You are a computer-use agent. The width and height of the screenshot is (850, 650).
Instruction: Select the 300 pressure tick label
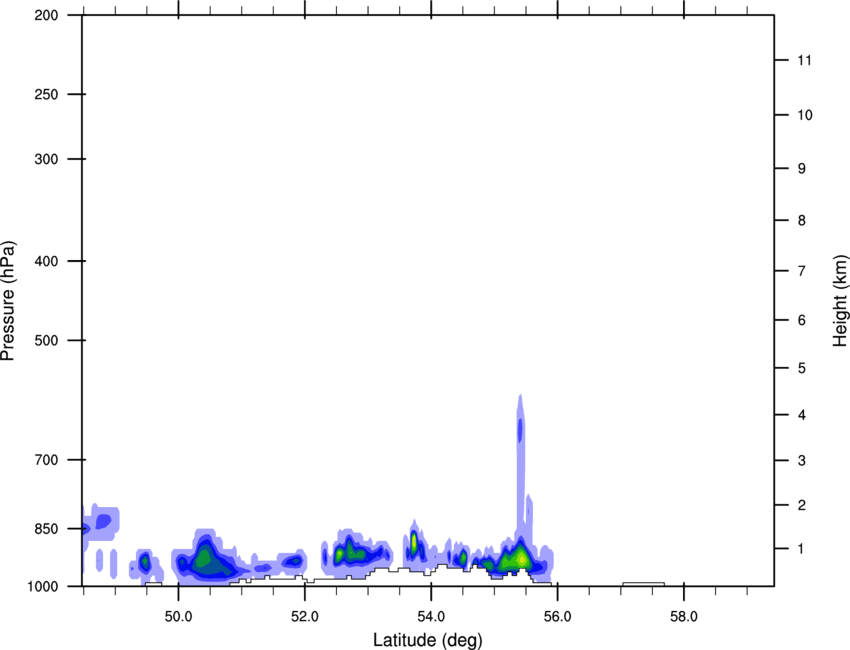click(46, 159)
